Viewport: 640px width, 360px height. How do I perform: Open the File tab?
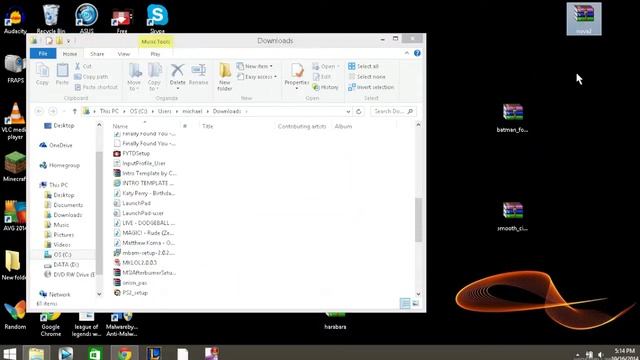click(43, 53)
